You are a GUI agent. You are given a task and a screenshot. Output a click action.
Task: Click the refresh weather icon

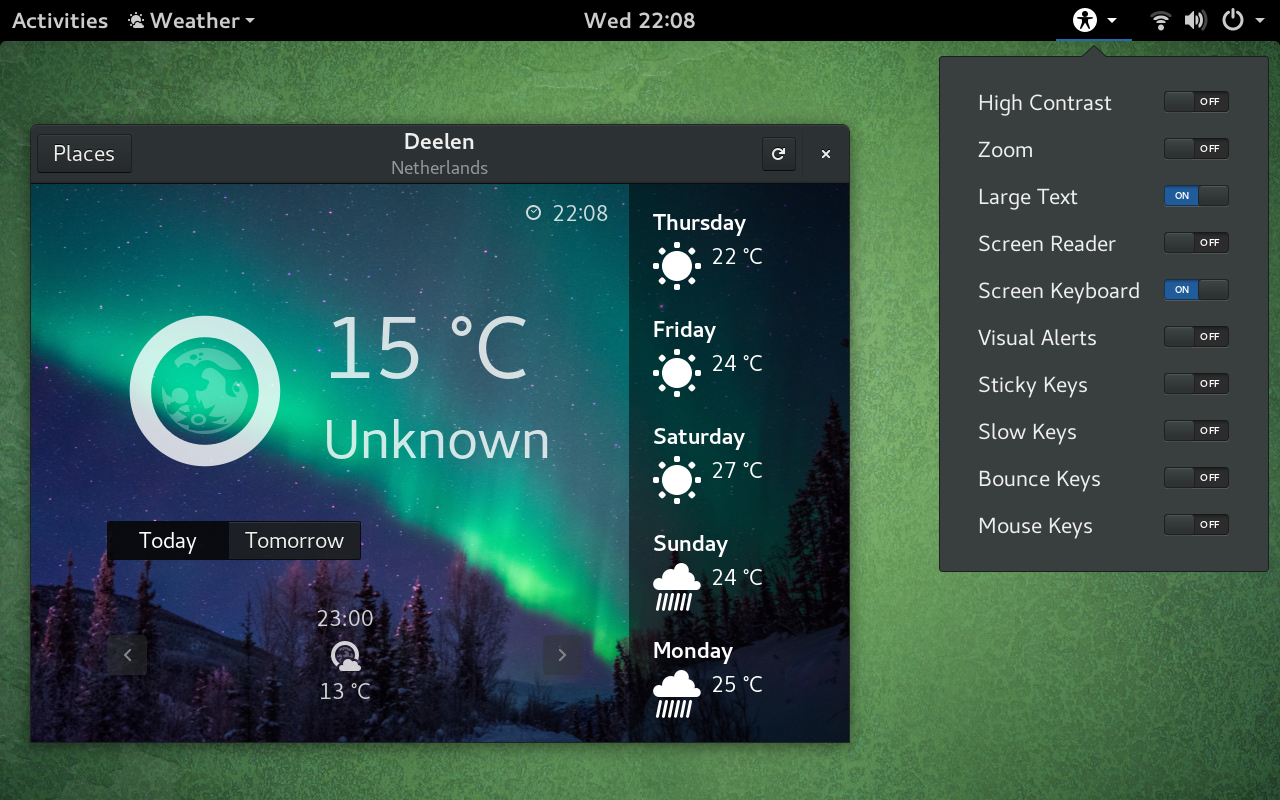coord(779,154)
